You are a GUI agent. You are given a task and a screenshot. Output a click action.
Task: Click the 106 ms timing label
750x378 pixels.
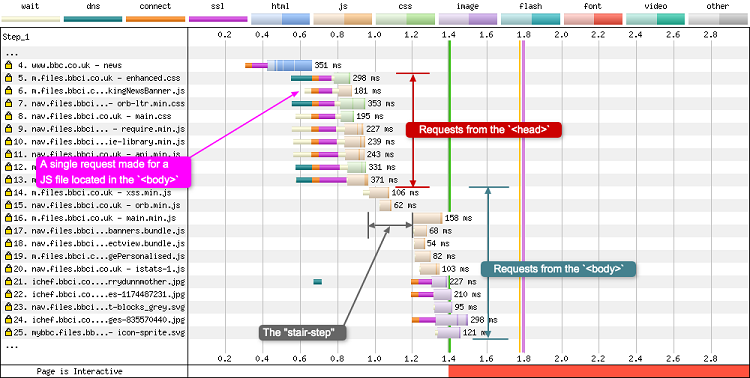[405, 193]
